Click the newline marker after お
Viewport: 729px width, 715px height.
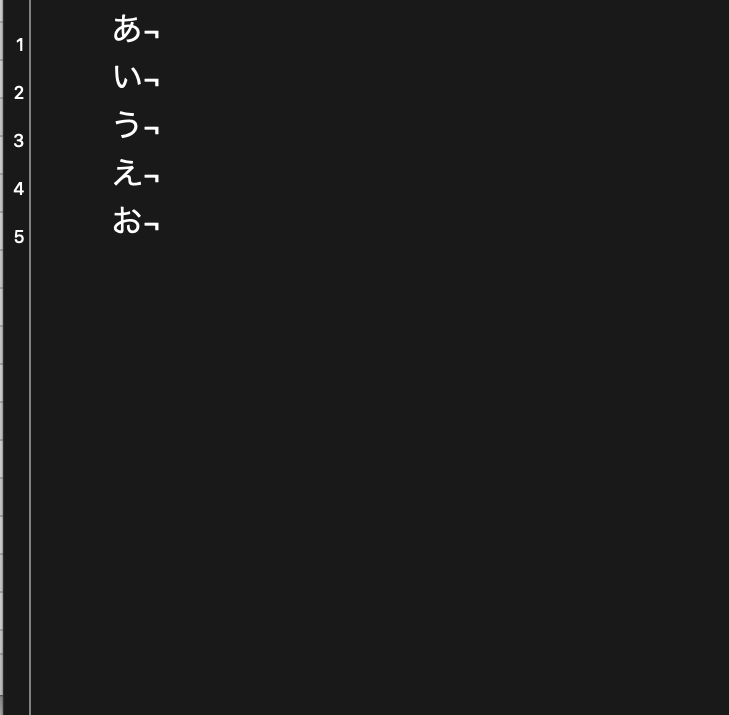(x=151, y=225)
